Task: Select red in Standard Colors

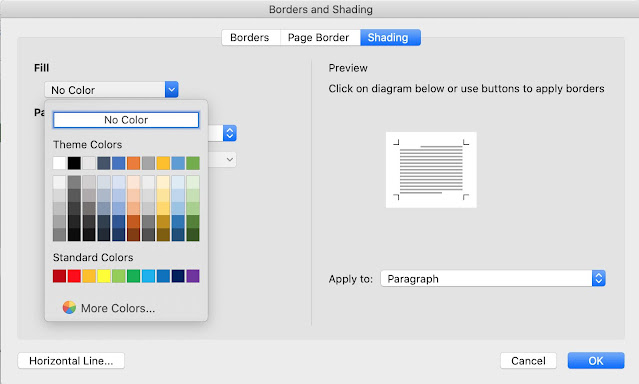Action: 74,276
